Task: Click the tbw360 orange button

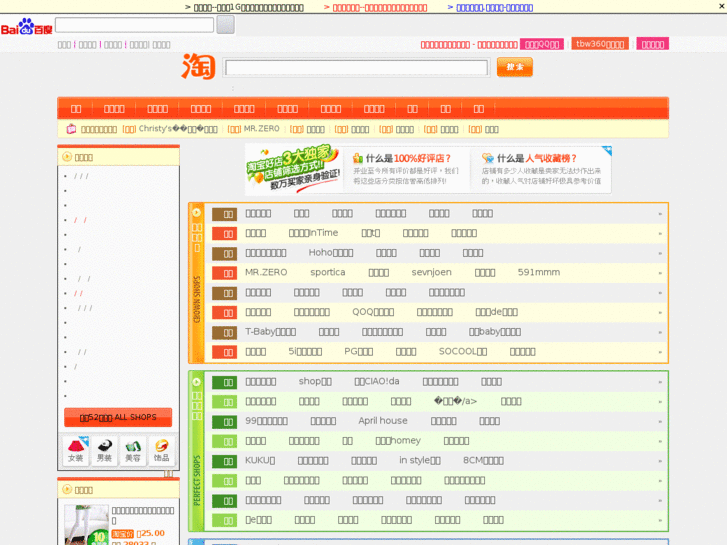Action: [600, 44]
